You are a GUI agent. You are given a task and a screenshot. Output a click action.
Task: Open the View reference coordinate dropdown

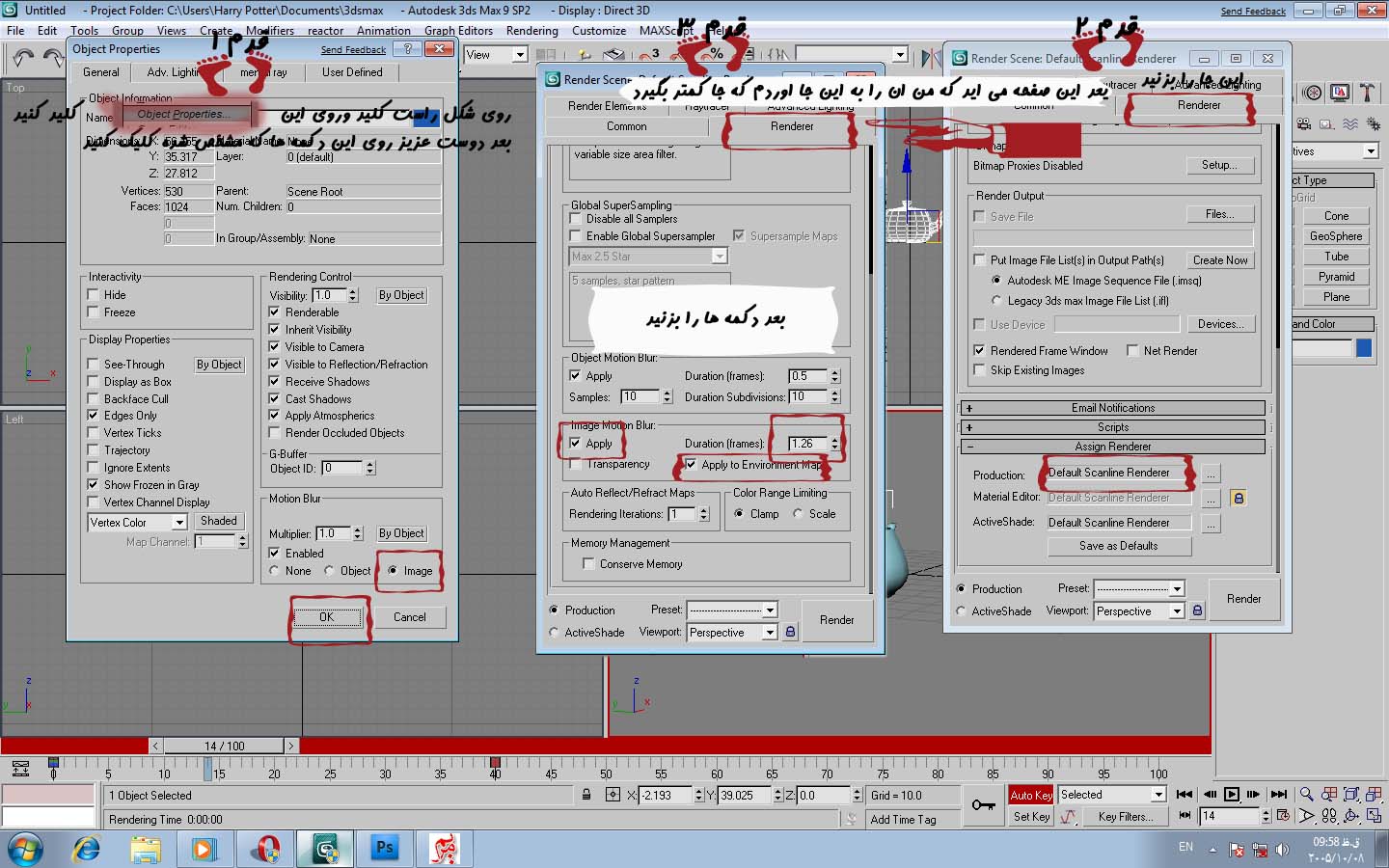tap(519, 55)
